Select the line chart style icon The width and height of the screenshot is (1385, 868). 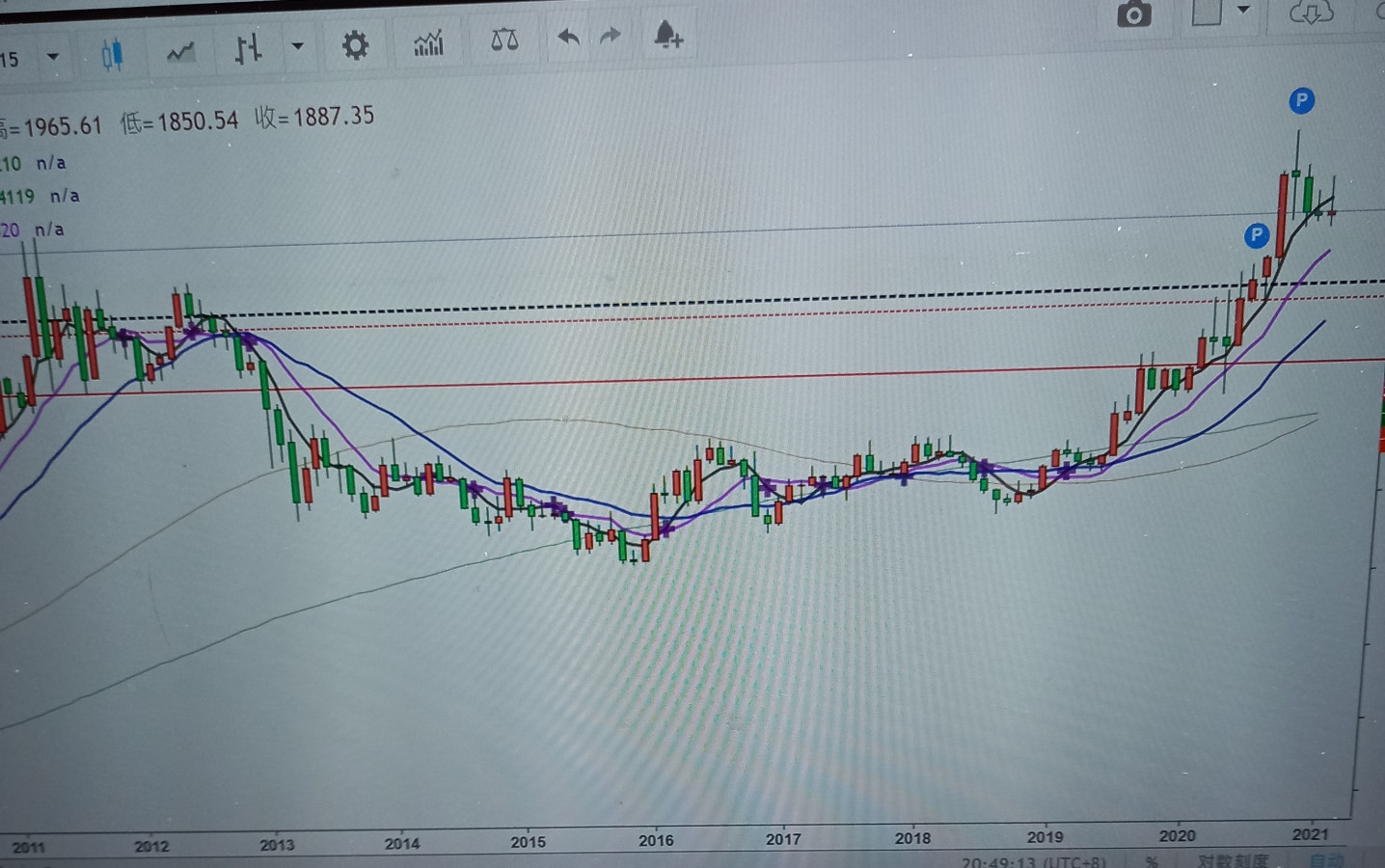coord(180,52)
